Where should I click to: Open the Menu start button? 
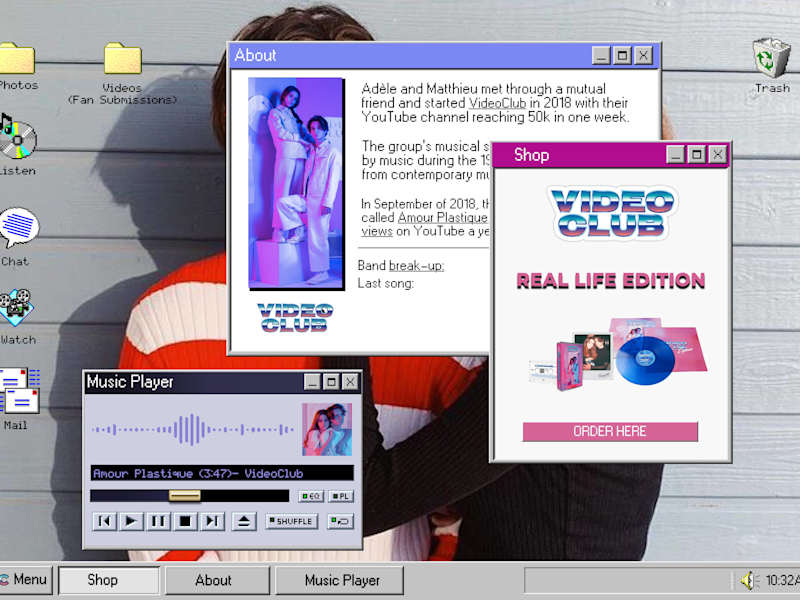click(x=26, y=580)
